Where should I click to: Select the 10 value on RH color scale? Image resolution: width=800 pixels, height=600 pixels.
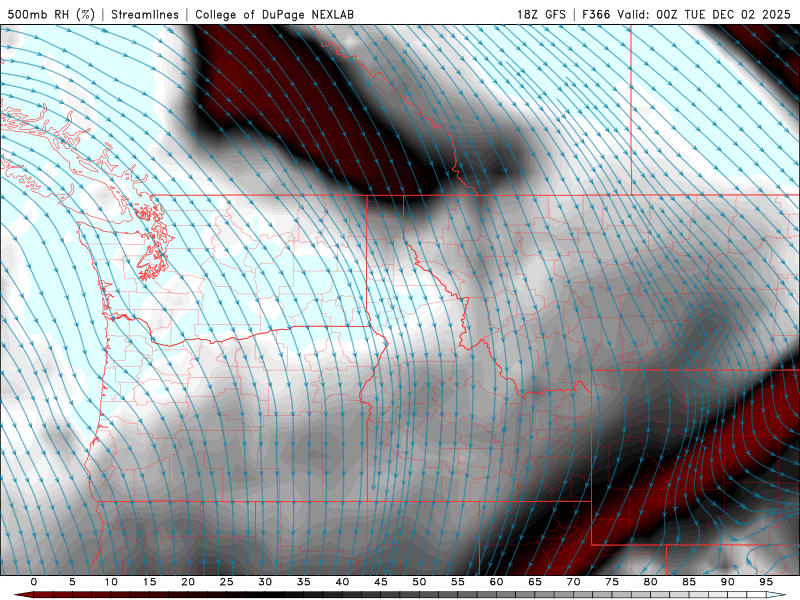111,582
